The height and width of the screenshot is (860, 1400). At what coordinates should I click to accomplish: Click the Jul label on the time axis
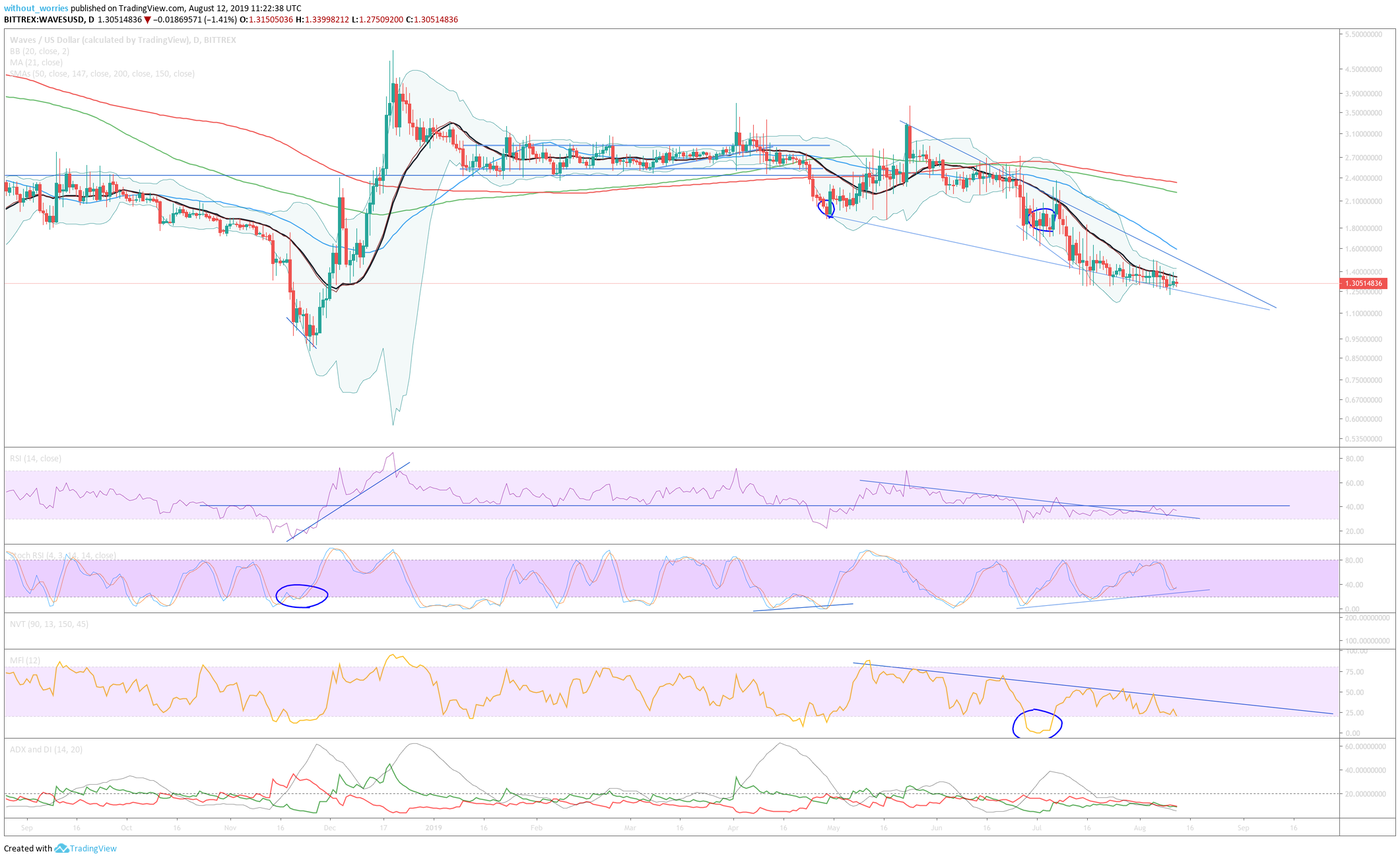[1037, 828]
